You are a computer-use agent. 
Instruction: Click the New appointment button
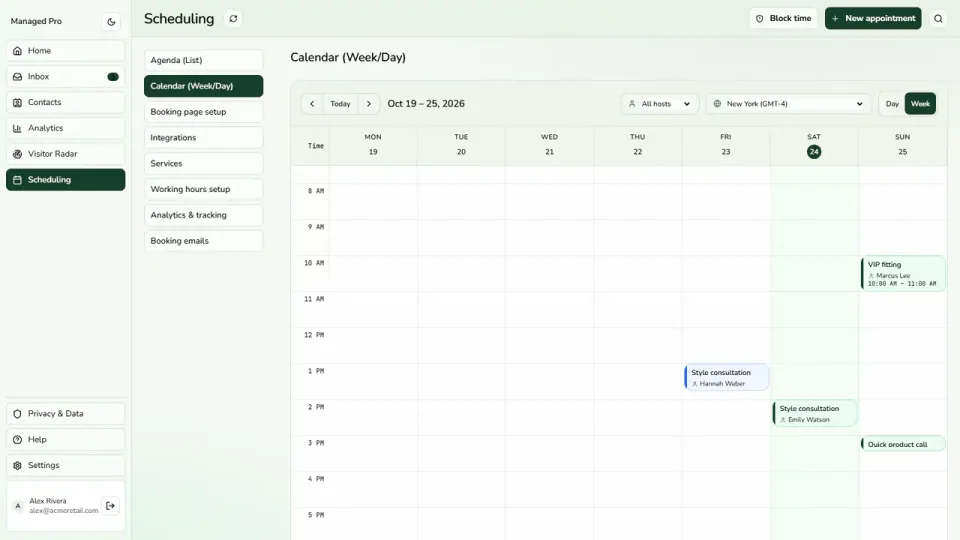coord(873,18)
